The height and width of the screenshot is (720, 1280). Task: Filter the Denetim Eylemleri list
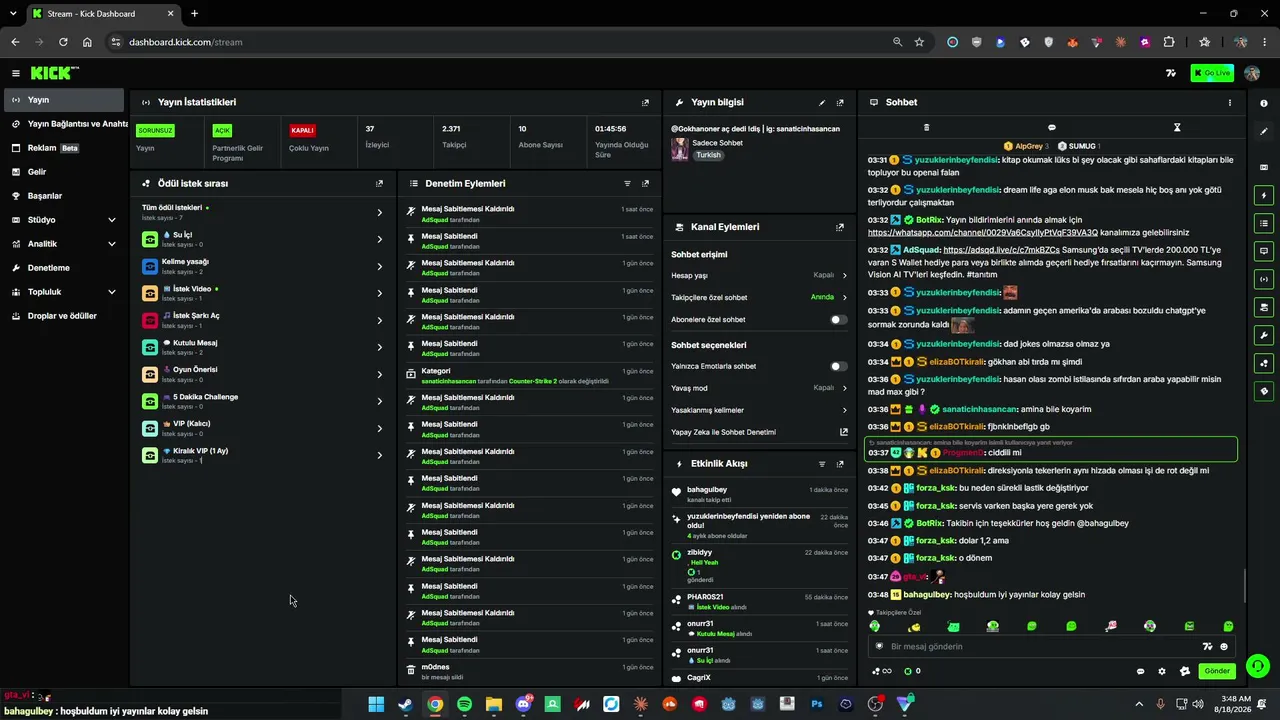pos(627,184)
